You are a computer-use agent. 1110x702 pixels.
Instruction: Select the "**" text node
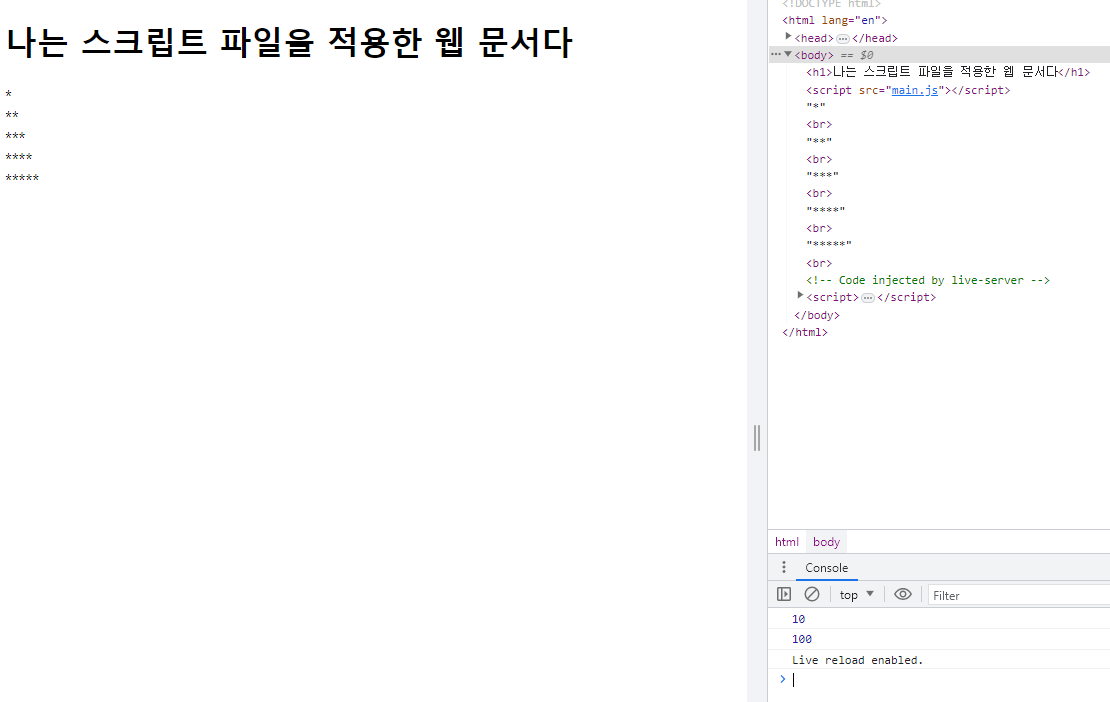[x=819, y=142]
